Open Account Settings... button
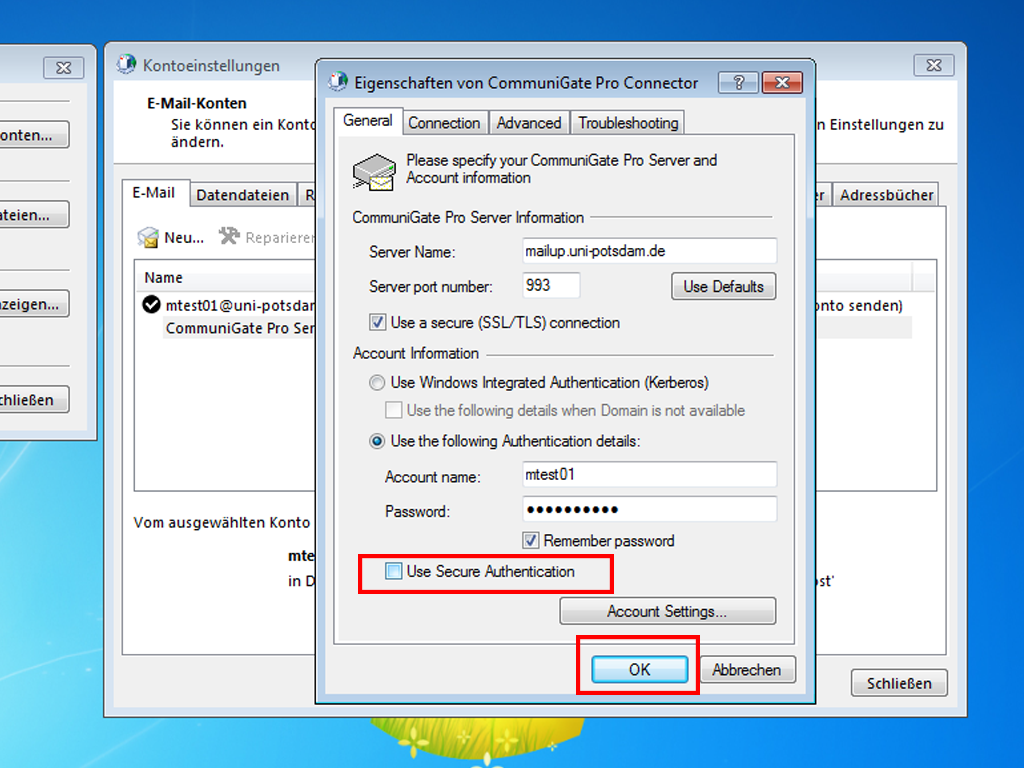The height and width of the screenshot is (768, 1024). pyautogui.click(x=667, y=611)
